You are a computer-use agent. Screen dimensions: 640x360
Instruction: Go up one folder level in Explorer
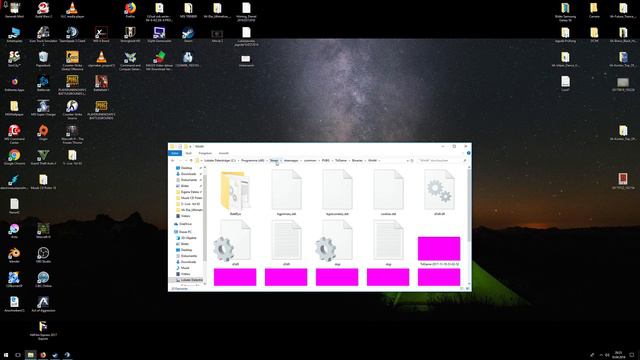[x=191, y=160]
